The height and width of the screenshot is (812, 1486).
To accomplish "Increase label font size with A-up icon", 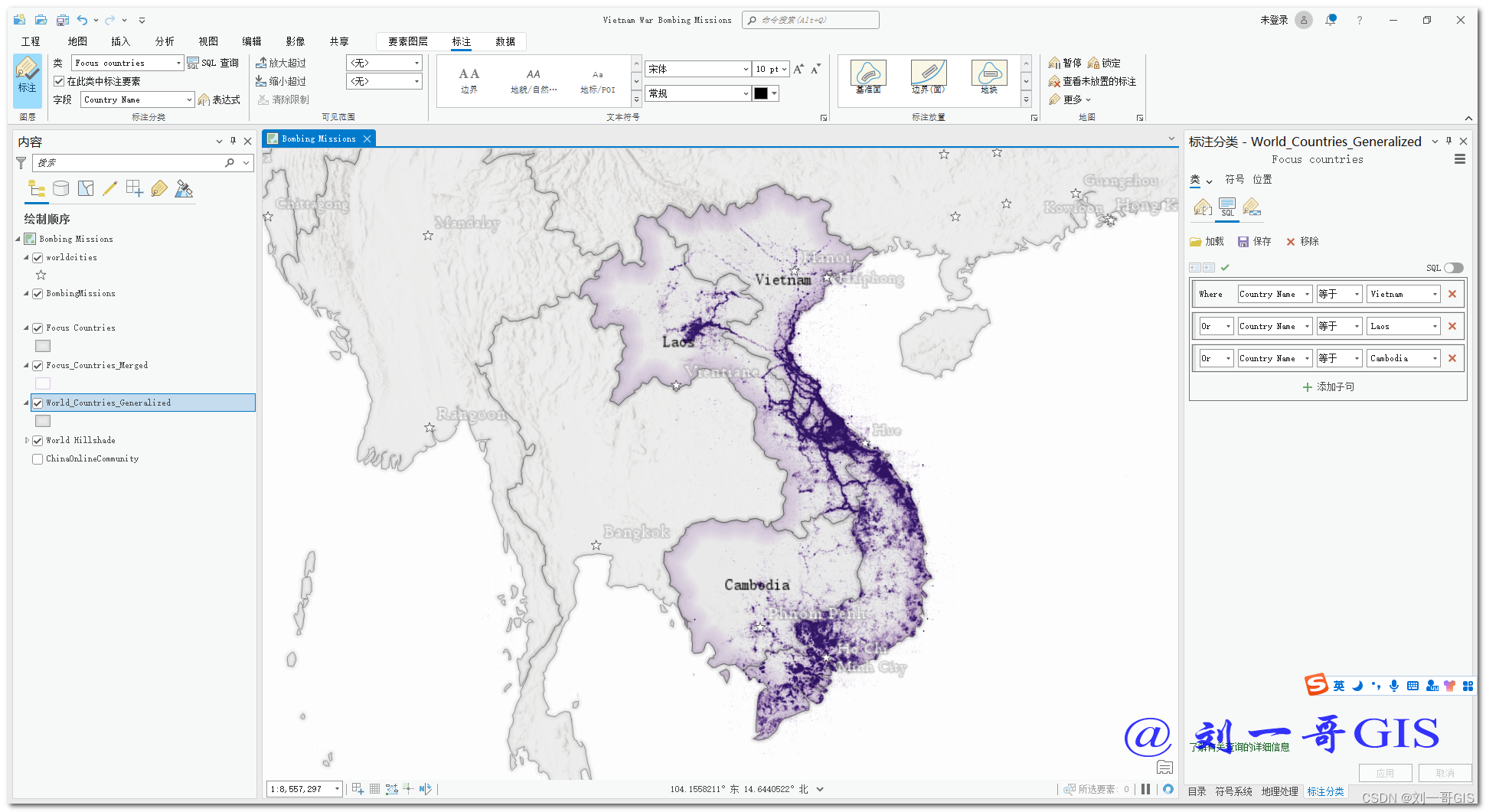I will pos(799,69).
